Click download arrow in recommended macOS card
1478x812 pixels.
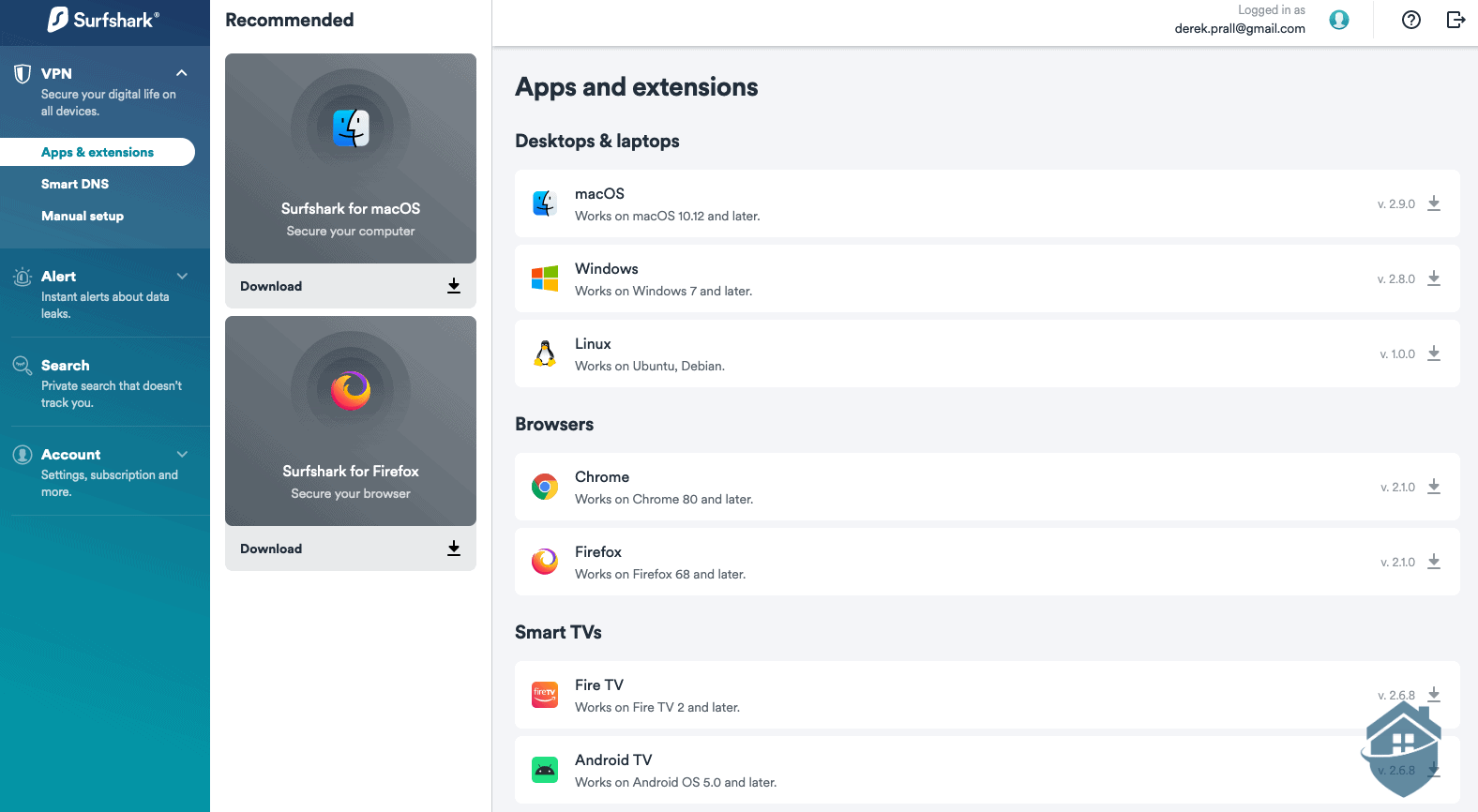tap(454, 286)
